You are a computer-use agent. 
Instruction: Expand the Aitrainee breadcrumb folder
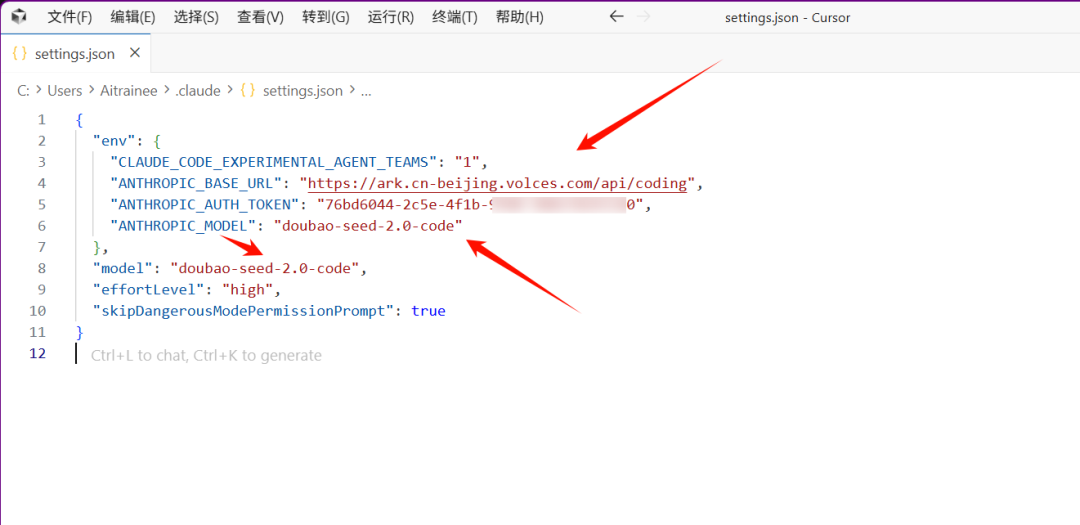tap(130, 91)
